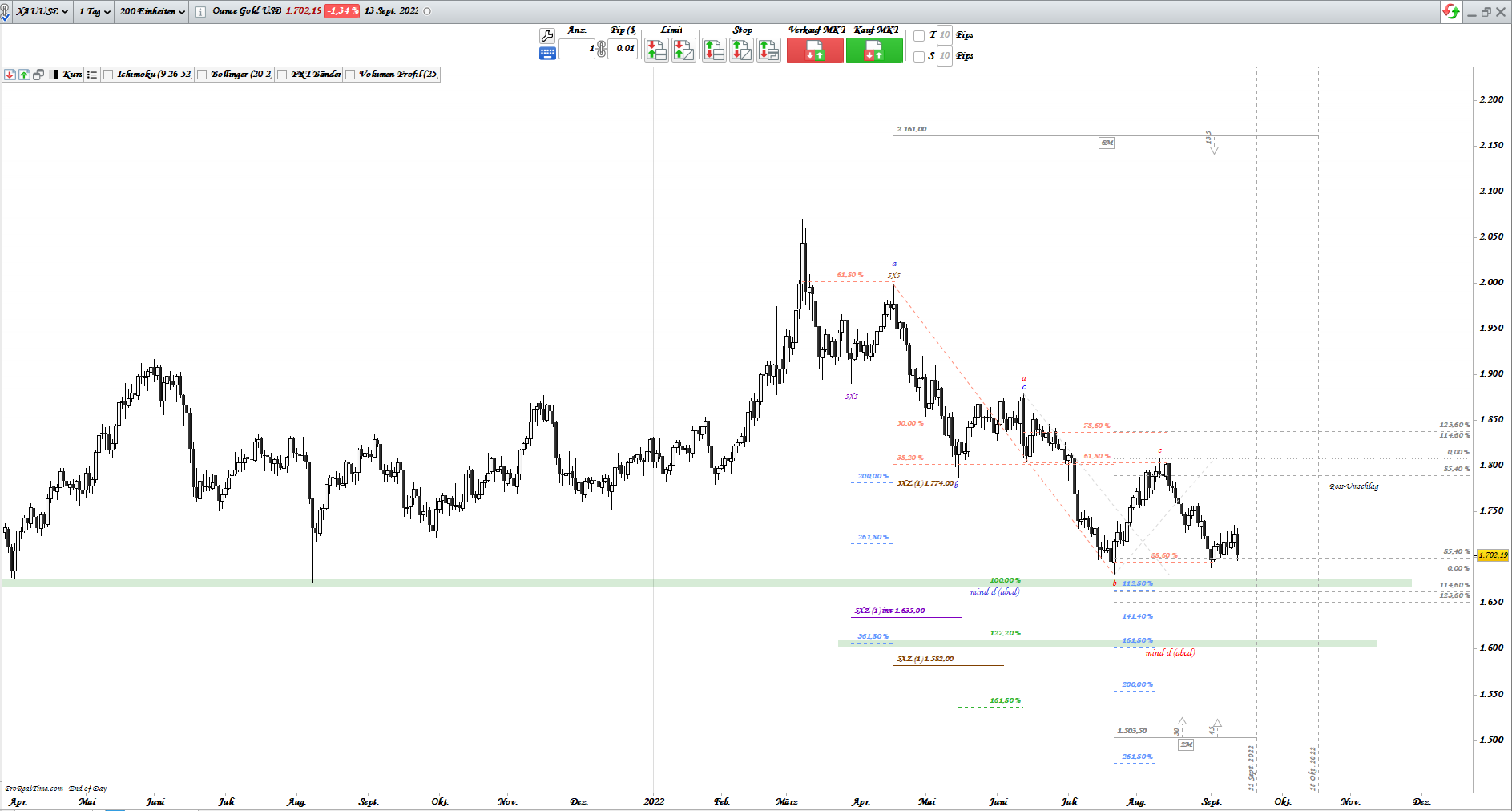1512x811 pixels.
Task: Open the 1 Tag timeframe dropdown
Action: (95, 12)
